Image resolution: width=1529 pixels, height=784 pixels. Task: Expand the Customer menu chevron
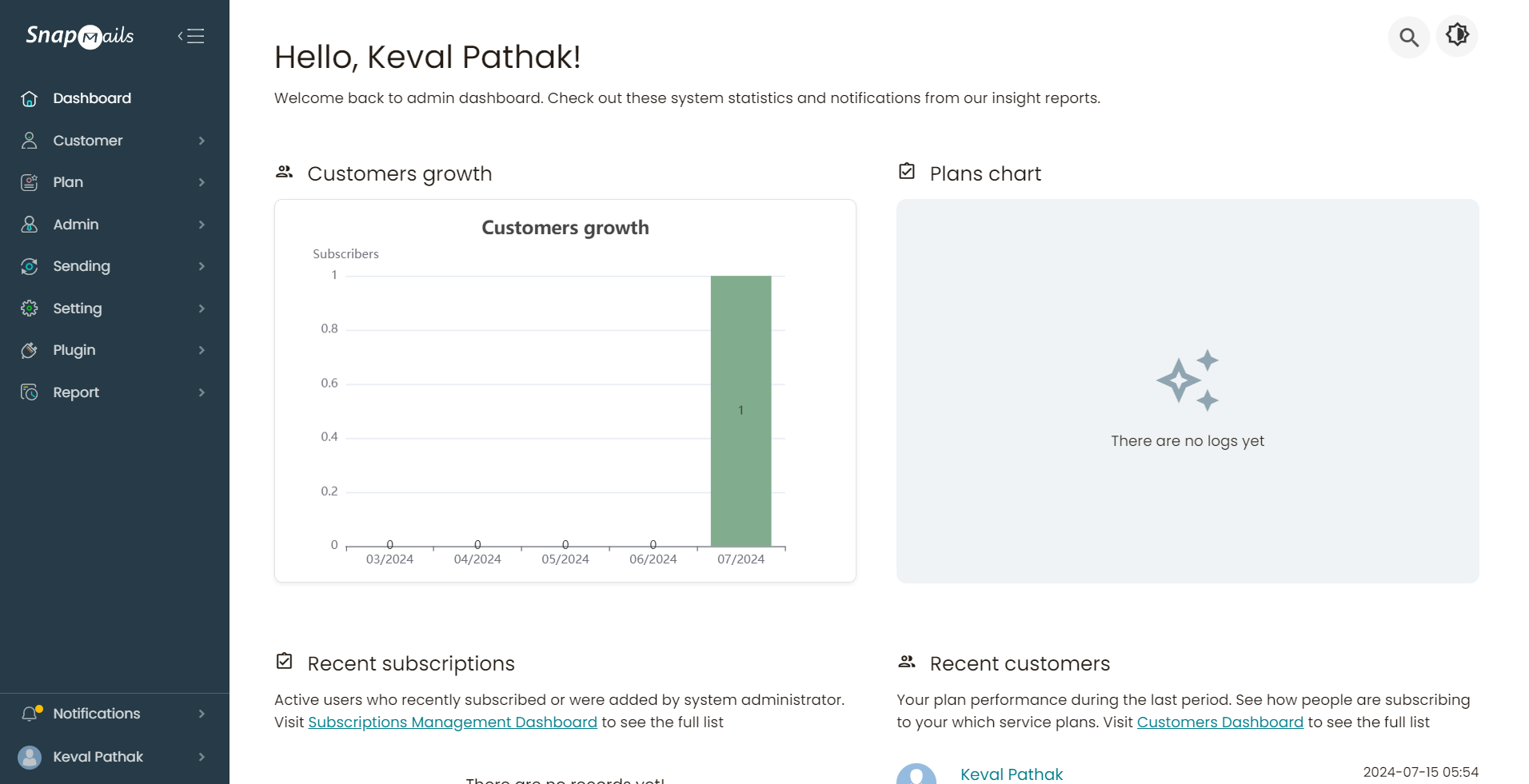pos(202,141)
